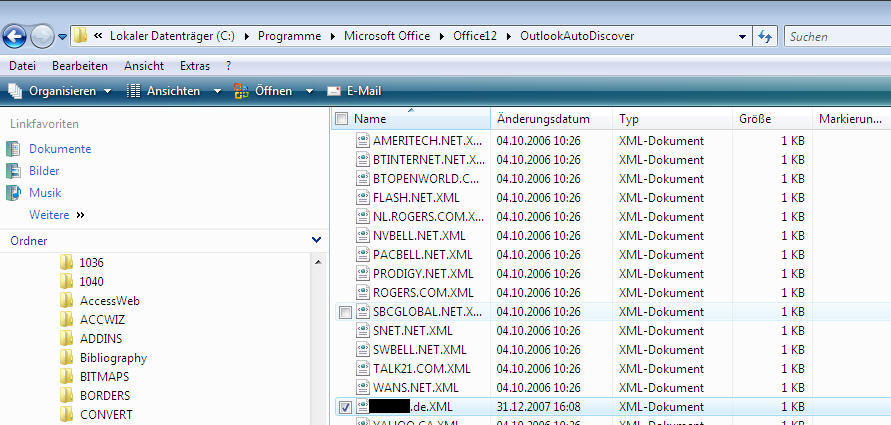Click the BTOPENWORLD.COM.XML file icon
The image size is (891, 425).
click(363, 178)
